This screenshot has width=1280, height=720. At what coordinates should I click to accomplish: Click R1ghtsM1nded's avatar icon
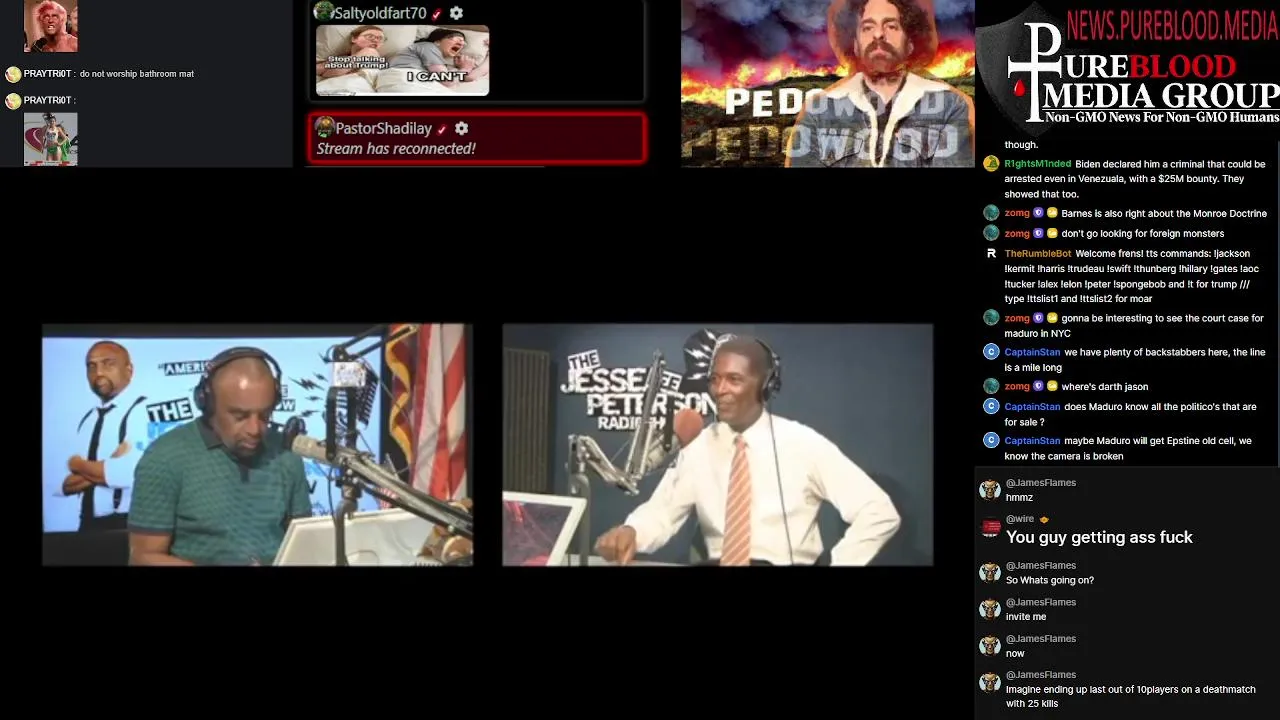(991, 164)
